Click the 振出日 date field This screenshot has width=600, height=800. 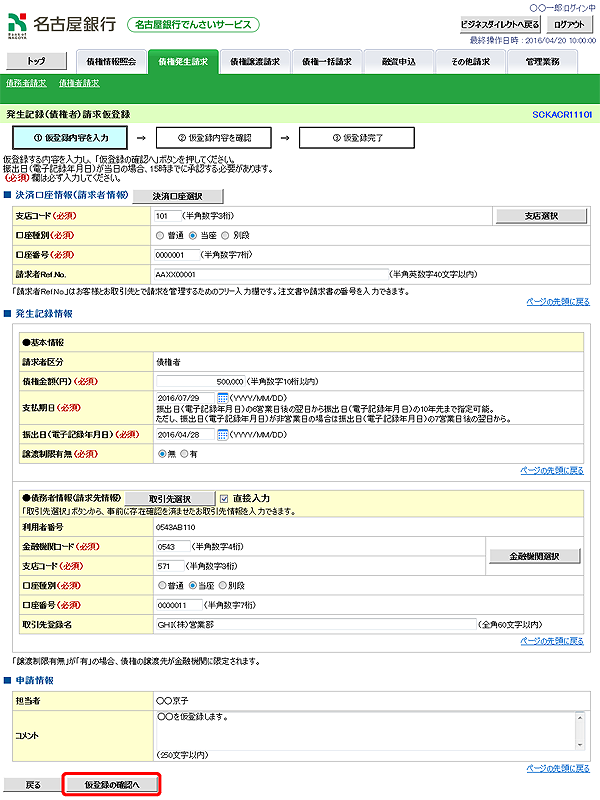(185, 435)
